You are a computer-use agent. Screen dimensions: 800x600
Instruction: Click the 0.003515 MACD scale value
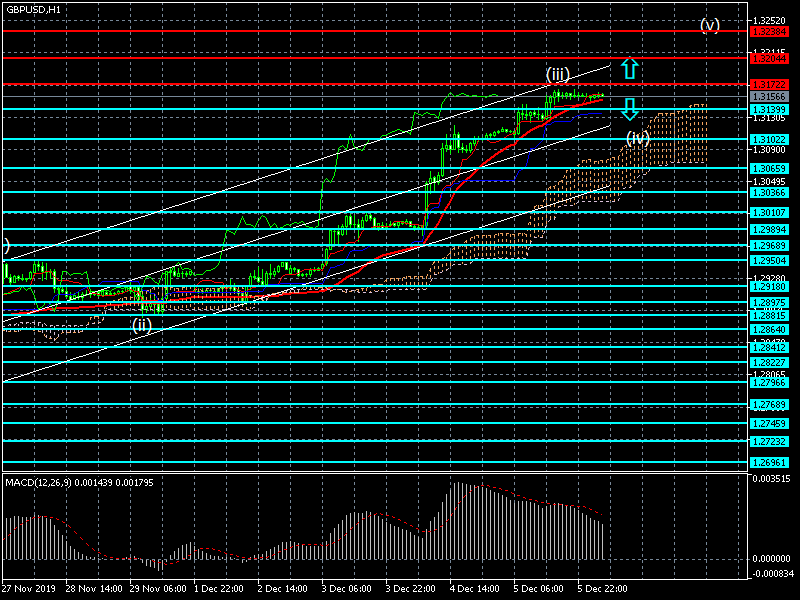coord(771,479)
